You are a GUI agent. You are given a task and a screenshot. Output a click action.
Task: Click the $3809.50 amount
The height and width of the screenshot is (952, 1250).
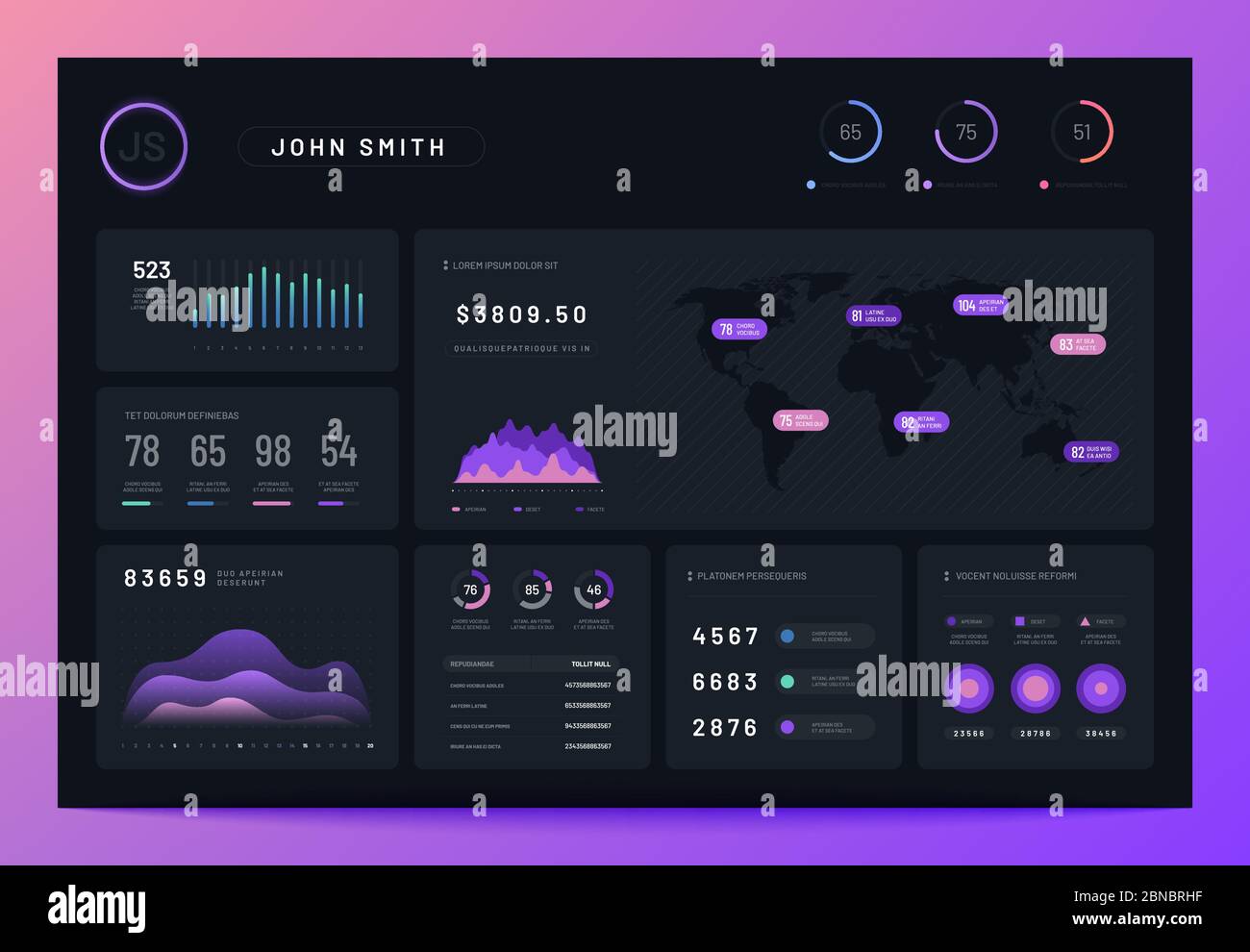(522, 314)
